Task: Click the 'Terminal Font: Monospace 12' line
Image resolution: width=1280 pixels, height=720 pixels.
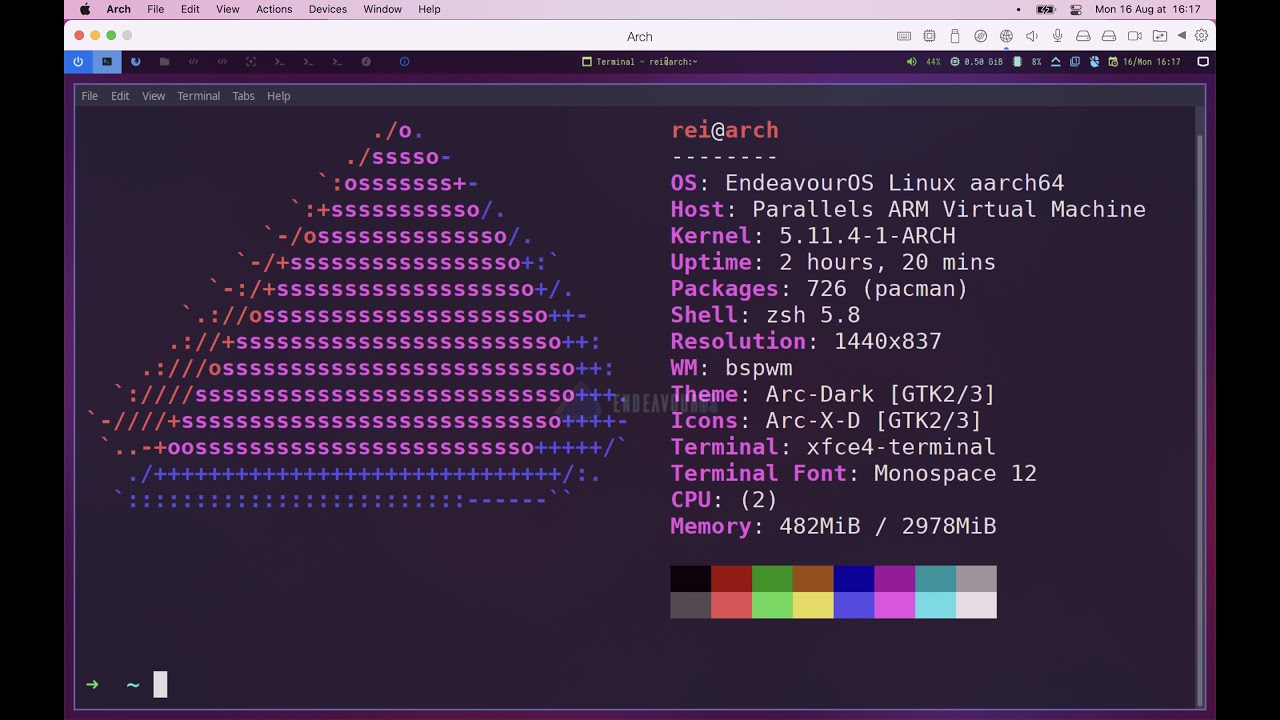Action: coord(854,473)
